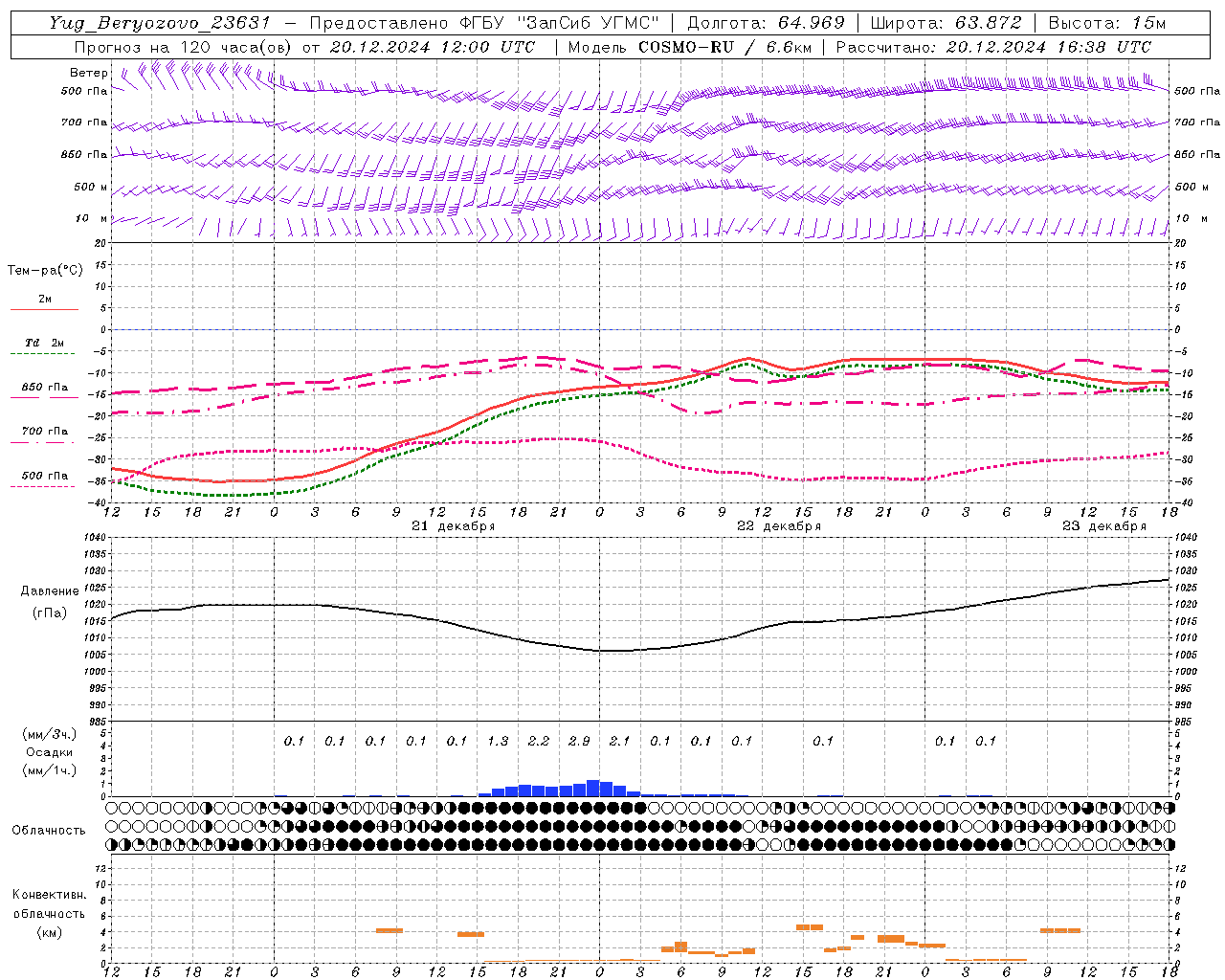This screenshot has height=980, width=1225.
Task: Click the (мм/1ч.) precipitation unit label
Action: 49,770
